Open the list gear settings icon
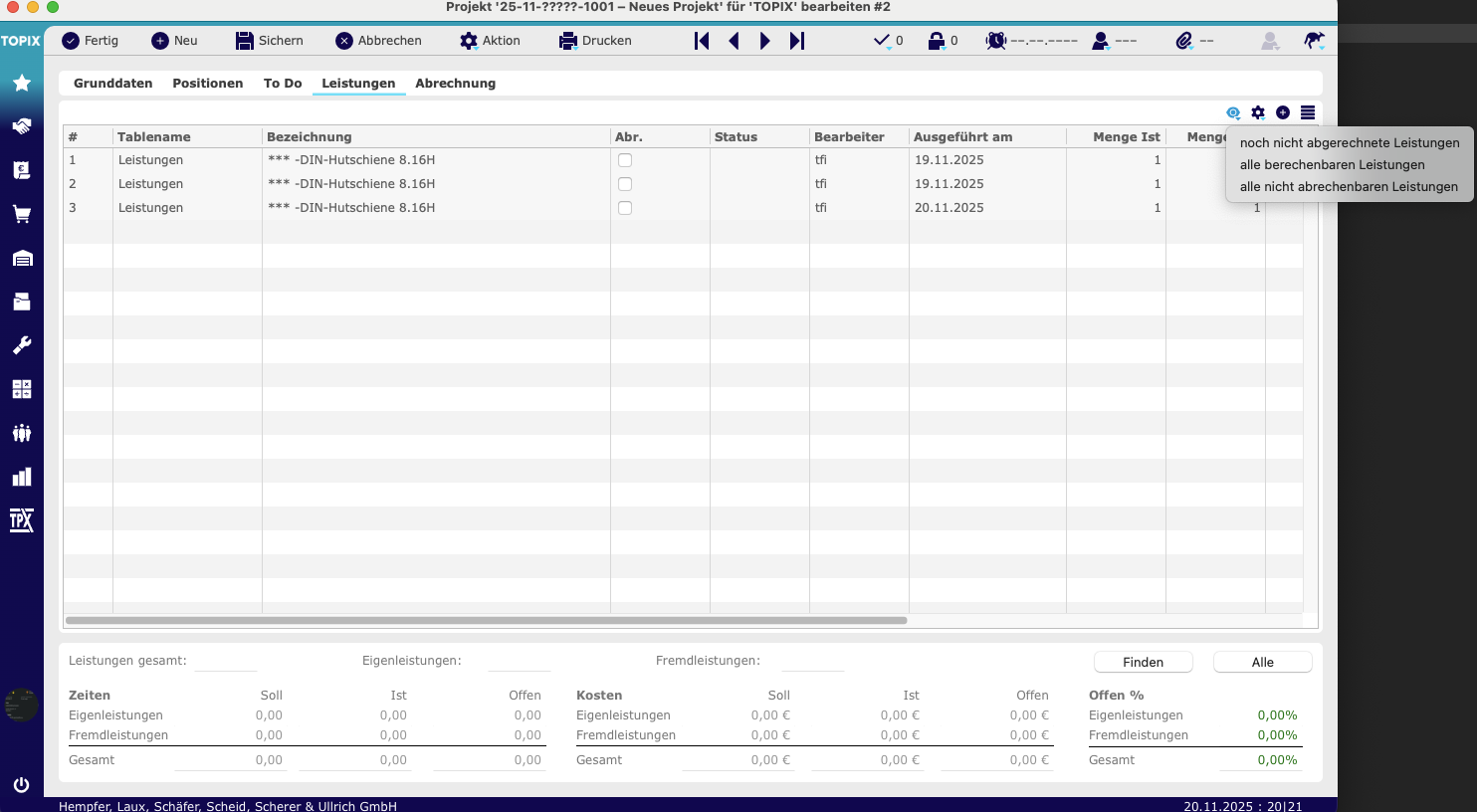 (1258, 113)
